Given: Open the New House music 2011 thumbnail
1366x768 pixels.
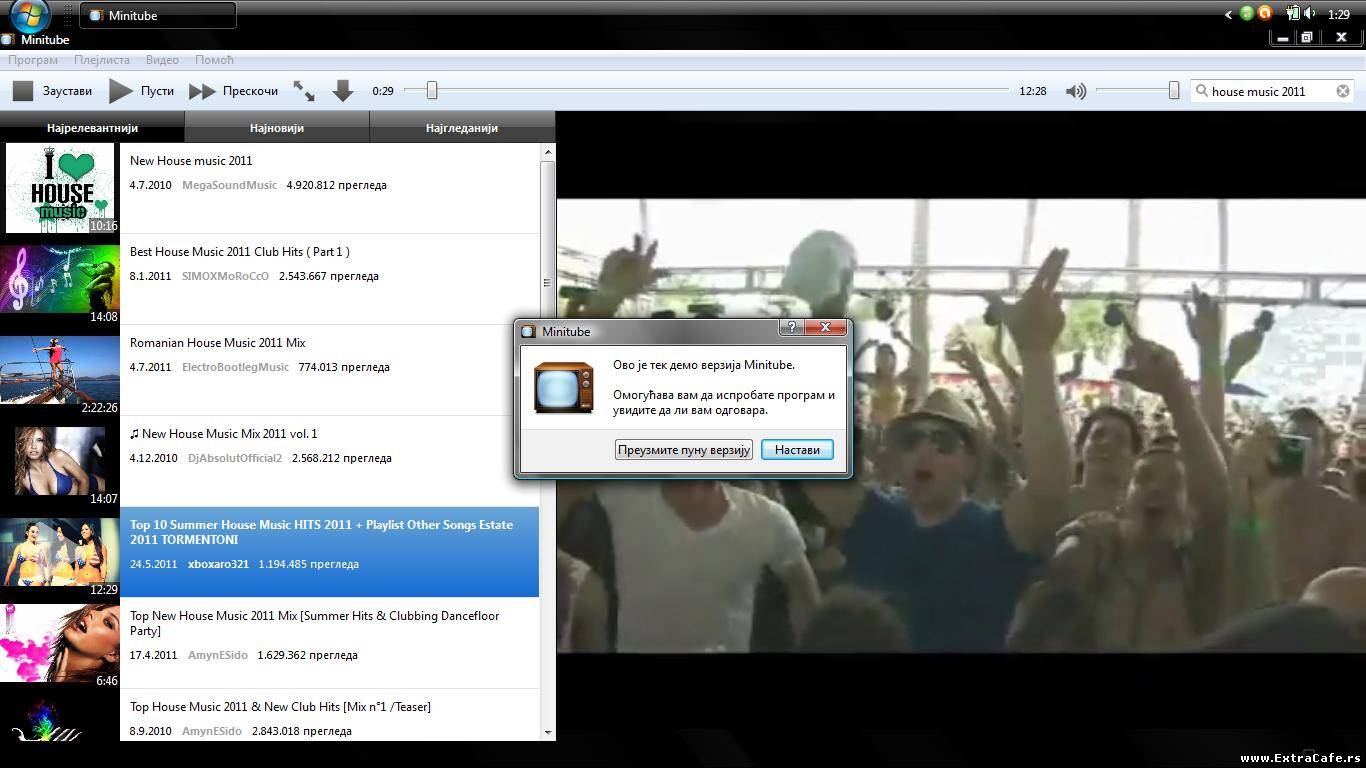Looking at the screenshot, I should [x=60, y=188].
